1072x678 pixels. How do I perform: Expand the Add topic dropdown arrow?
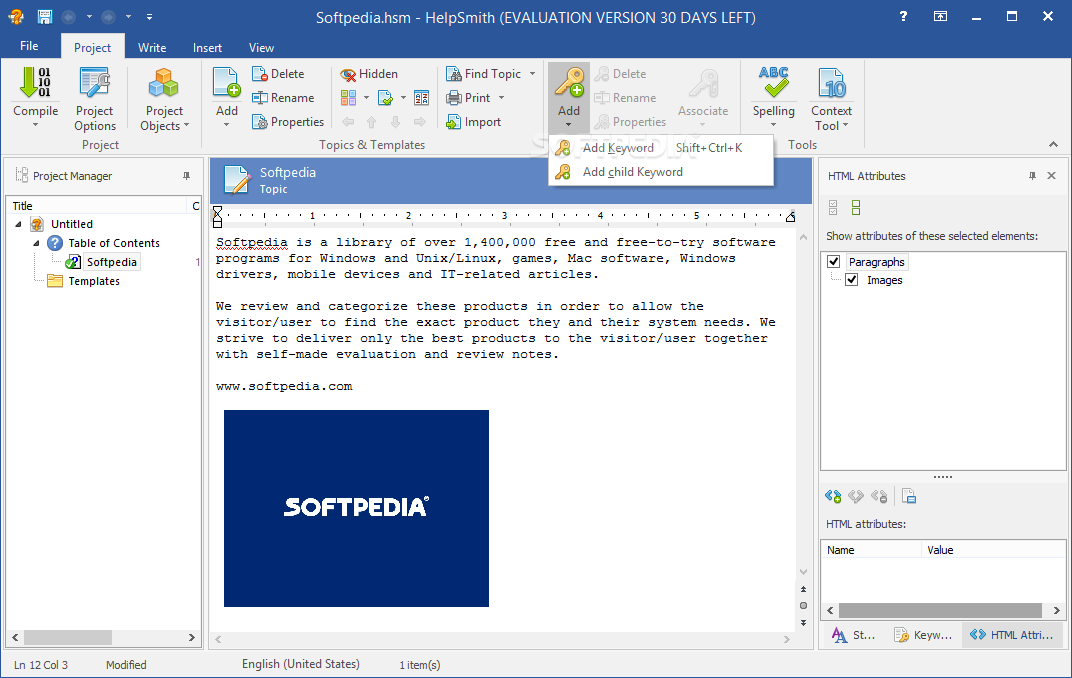click(x=226, y=124)
